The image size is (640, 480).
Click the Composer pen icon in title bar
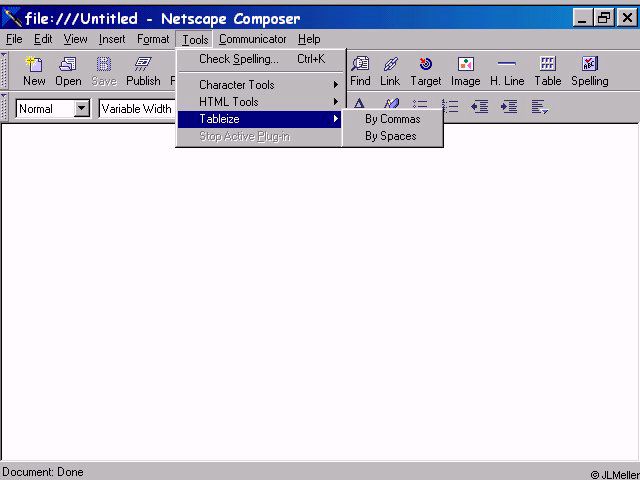pyautogui.click(x=12, y=18)
